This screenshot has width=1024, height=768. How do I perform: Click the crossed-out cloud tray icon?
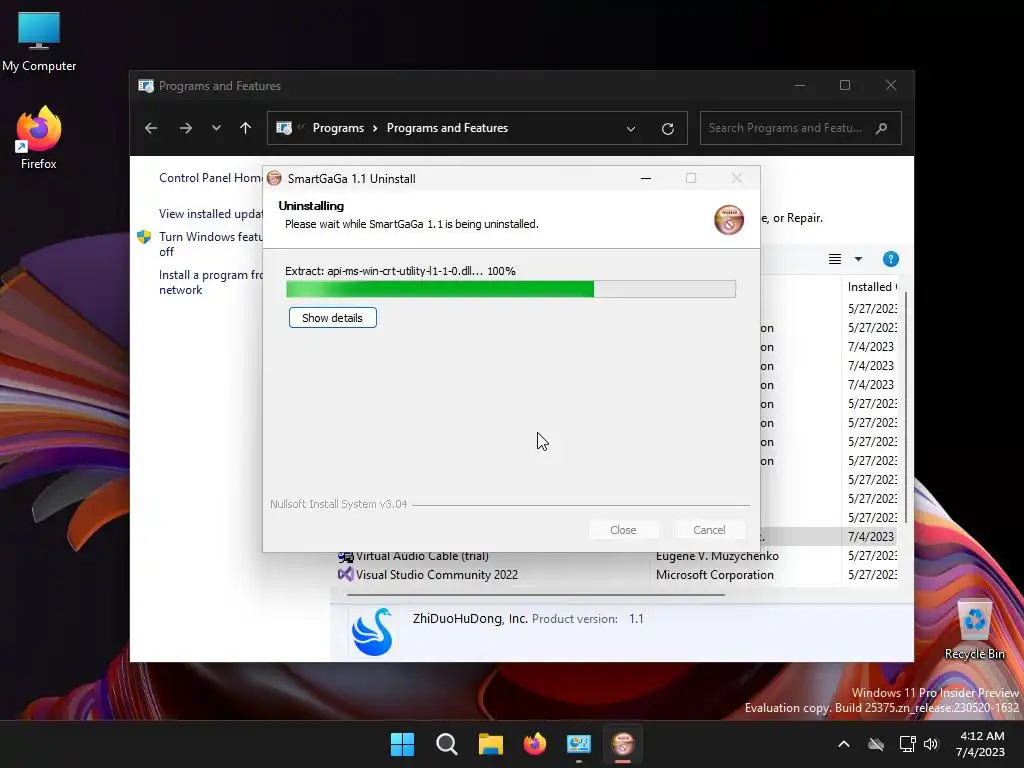[876, 744]
